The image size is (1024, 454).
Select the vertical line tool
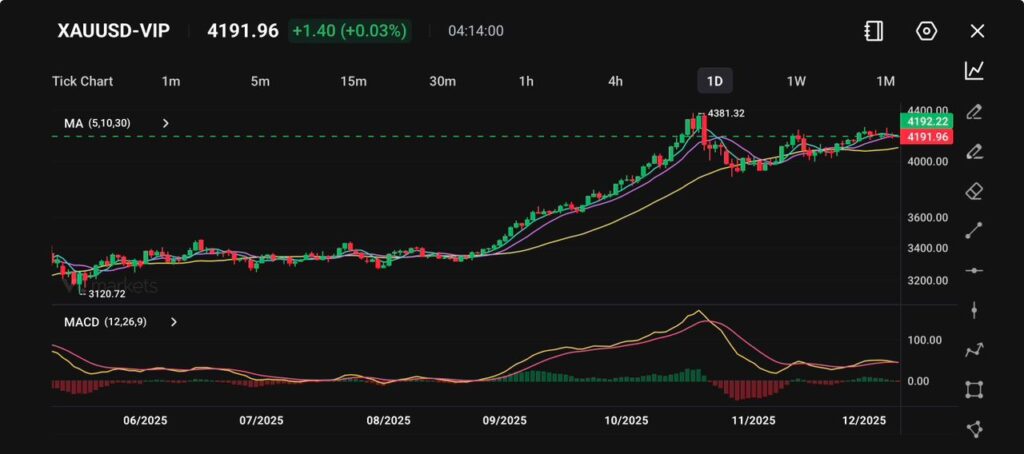[x=974, y=310]
